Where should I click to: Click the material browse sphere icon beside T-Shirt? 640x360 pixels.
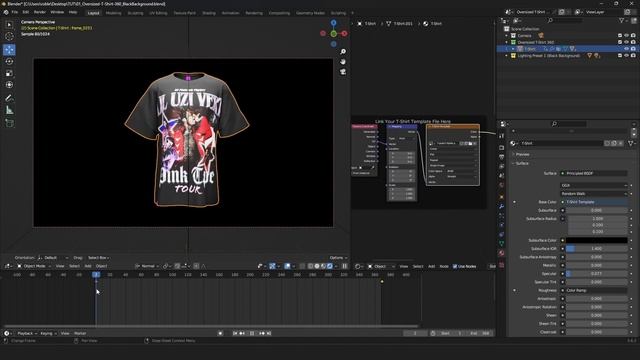(x=513, y=143)
